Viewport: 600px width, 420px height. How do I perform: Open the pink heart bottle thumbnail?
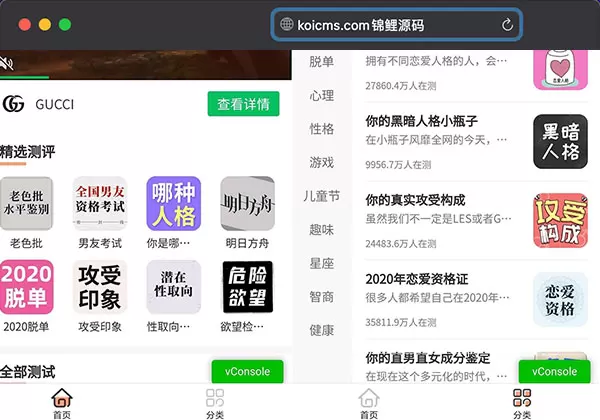[x=560, y=70]
